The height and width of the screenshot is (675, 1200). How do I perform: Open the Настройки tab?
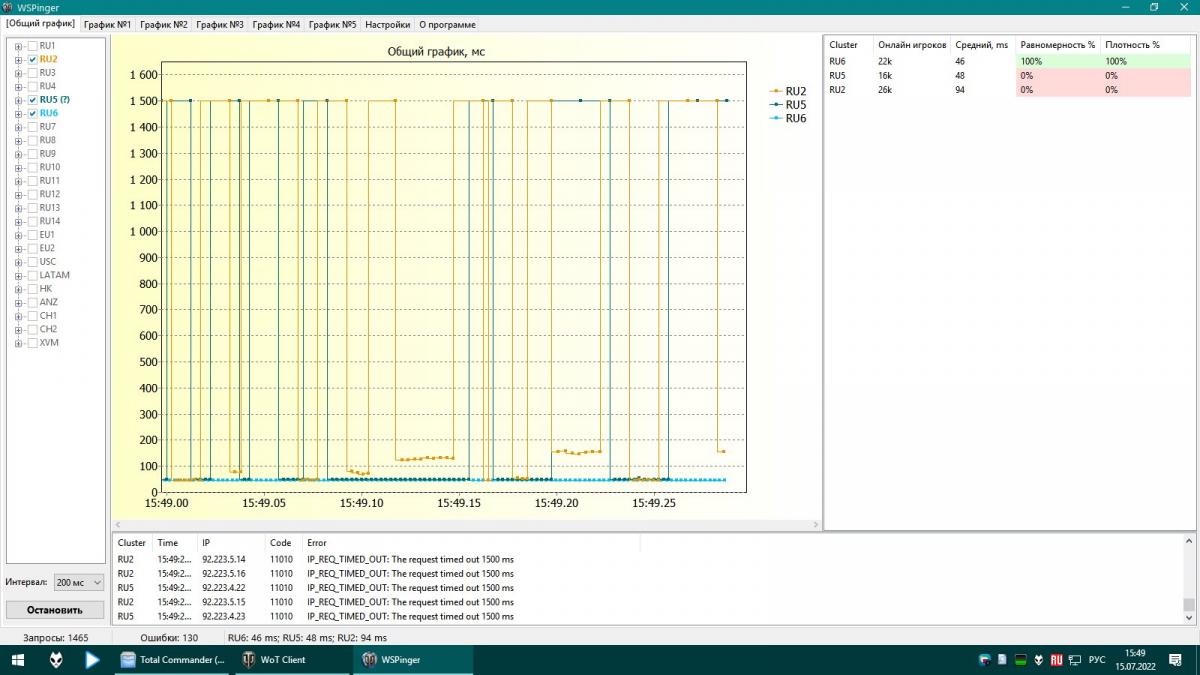click(x=386, y=24)
